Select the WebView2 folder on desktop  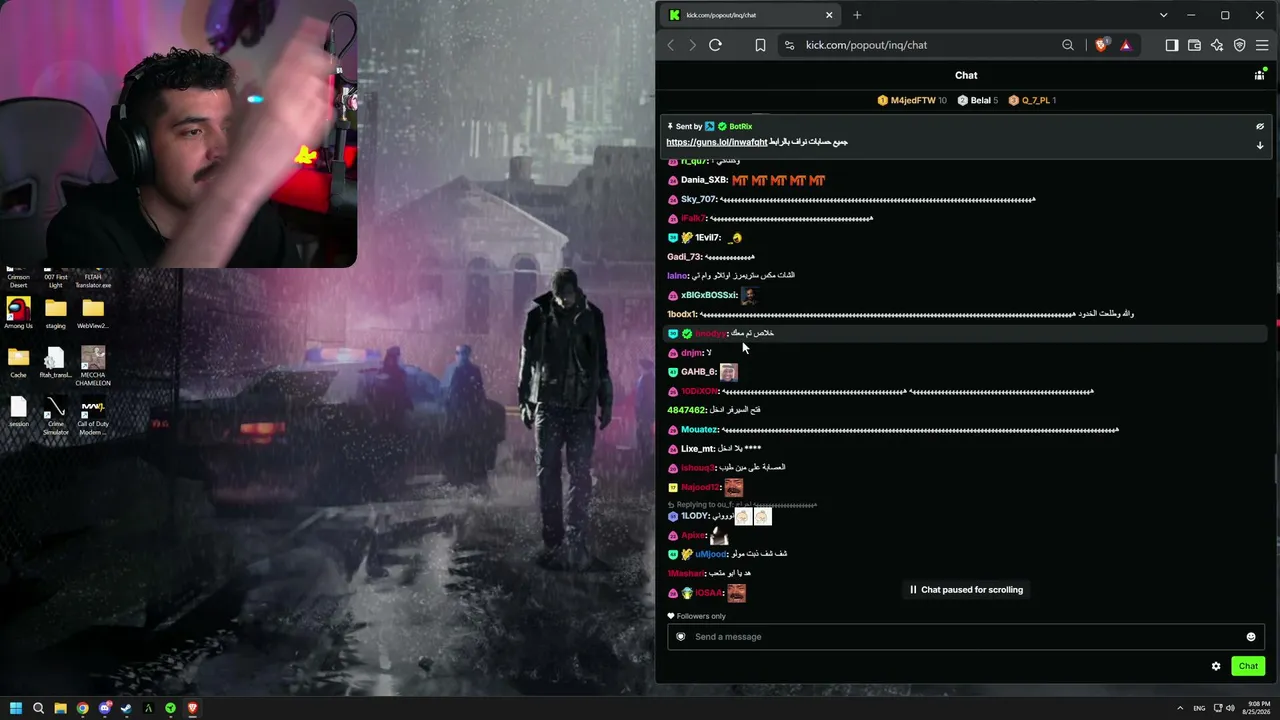(x=93, y=313)
